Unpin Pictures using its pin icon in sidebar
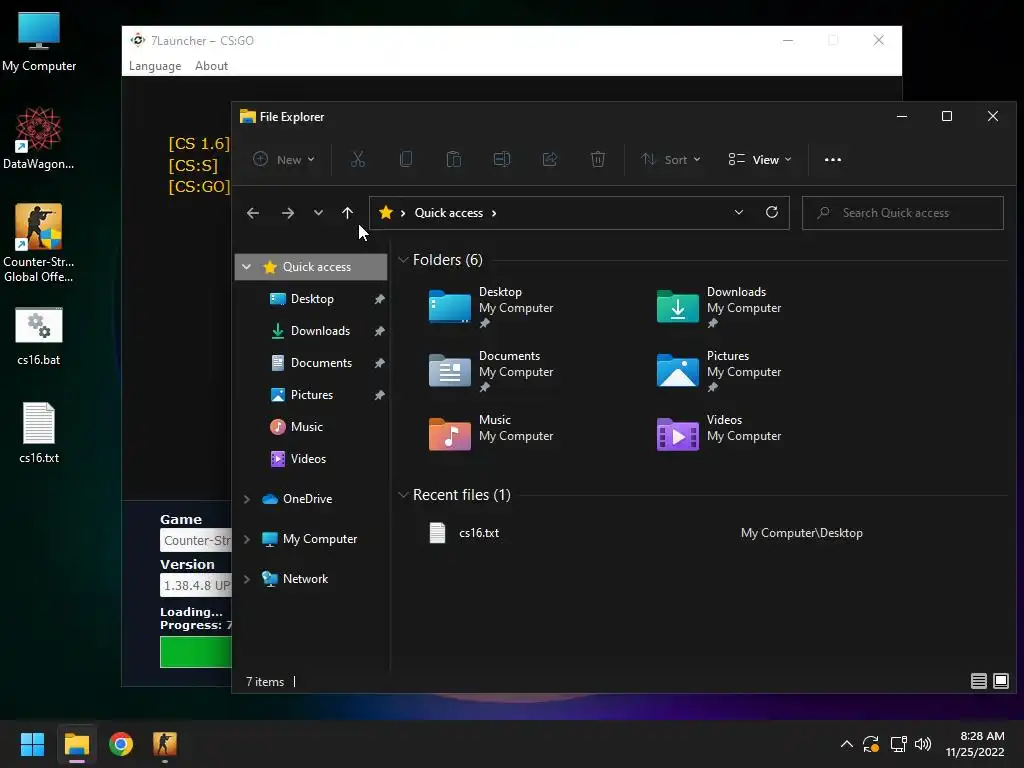 (379, 395)
